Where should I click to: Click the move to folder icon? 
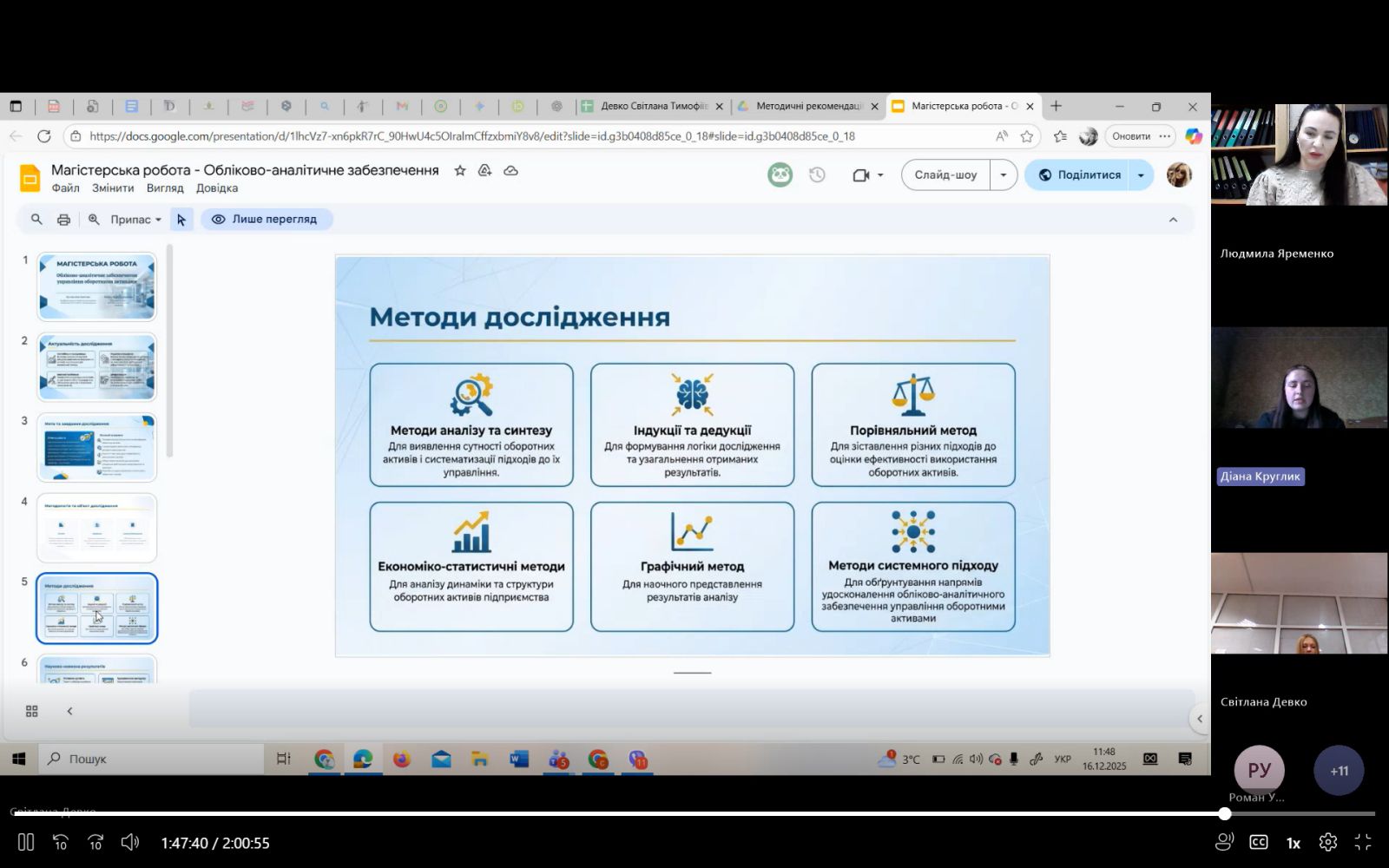pos(485,171)
